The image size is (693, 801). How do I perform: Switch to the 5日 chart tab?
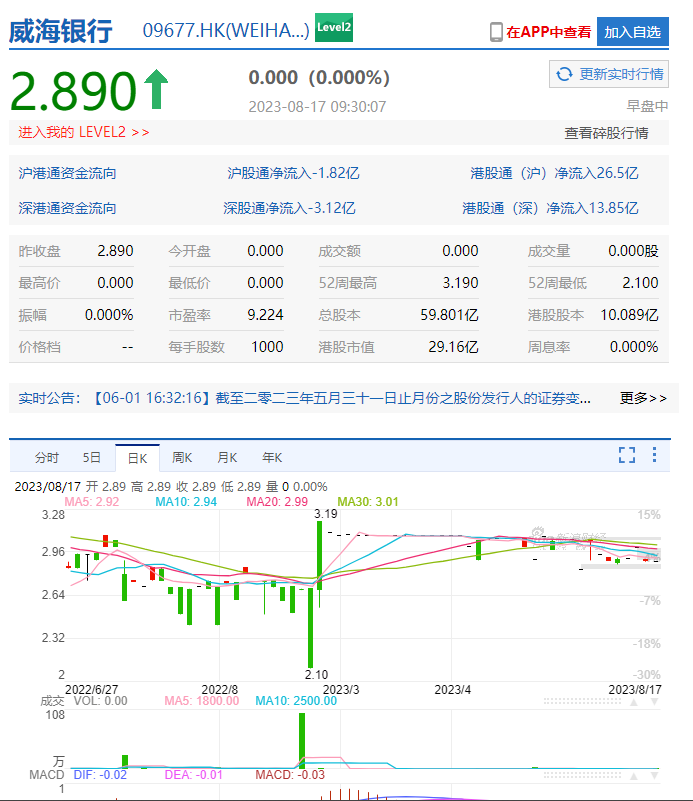tap(92, 458)
